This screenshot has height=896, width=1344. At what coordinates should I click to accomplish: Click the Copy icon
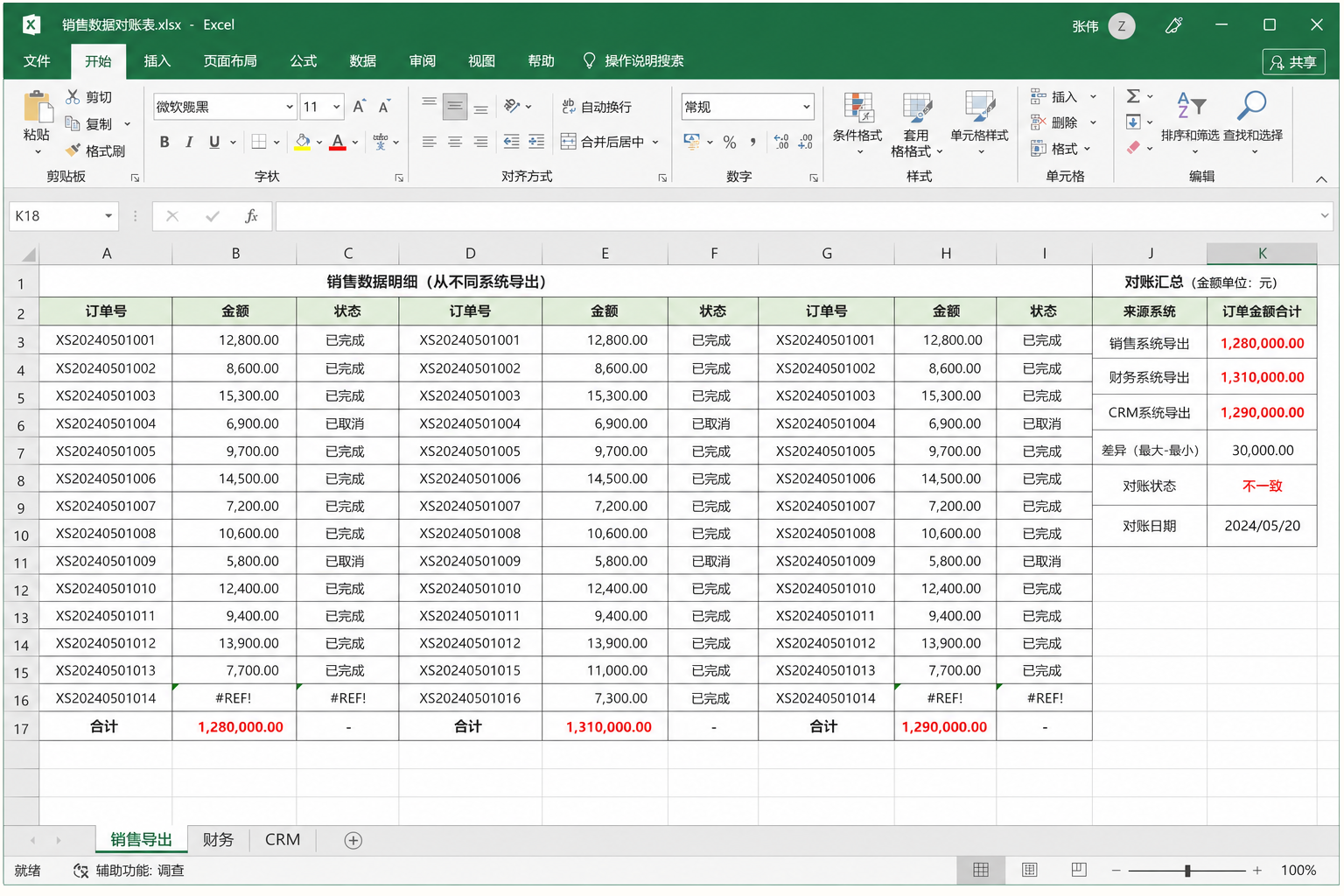pyautogui.click(x=73, y=123)
